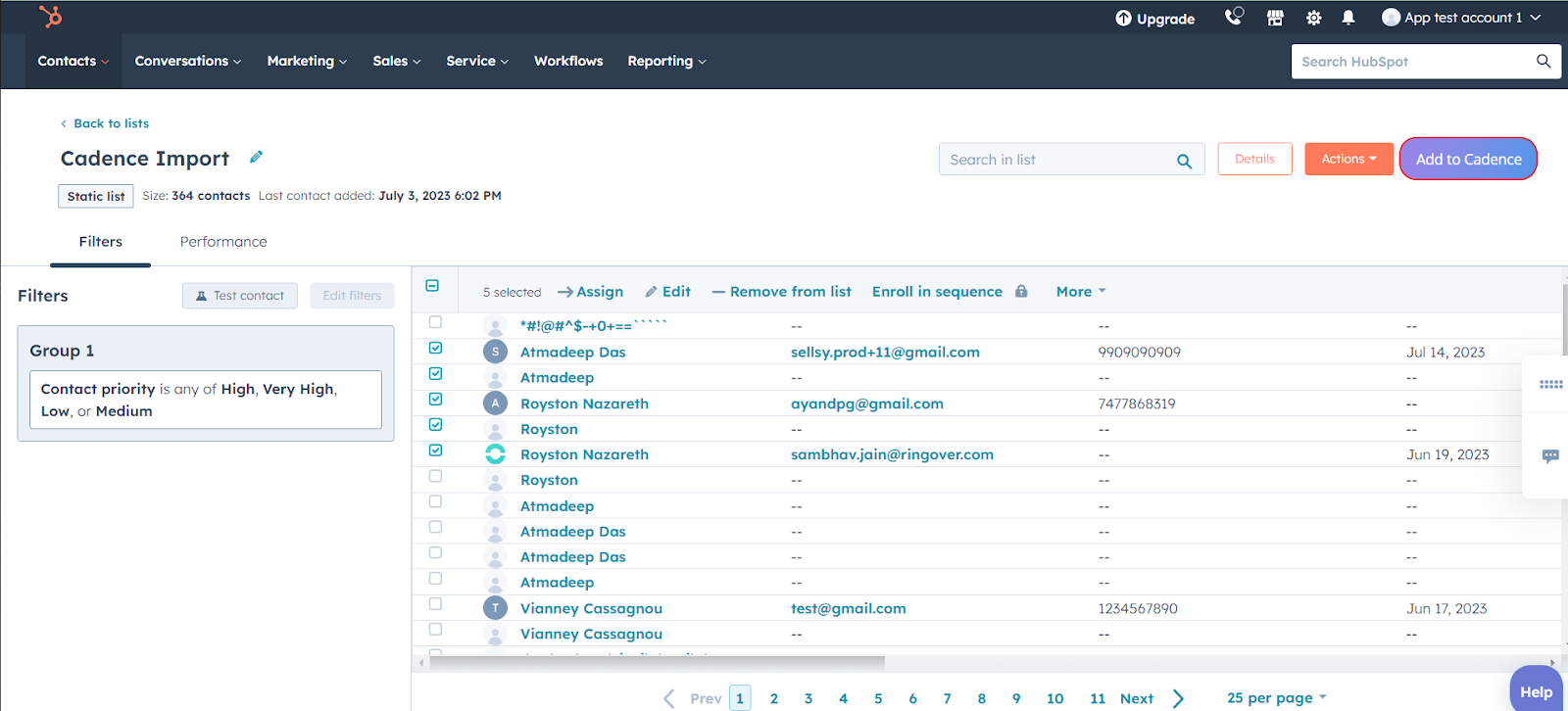Switch to the Performance tab
1568x711 pixels.
click(x=223, y=241)
